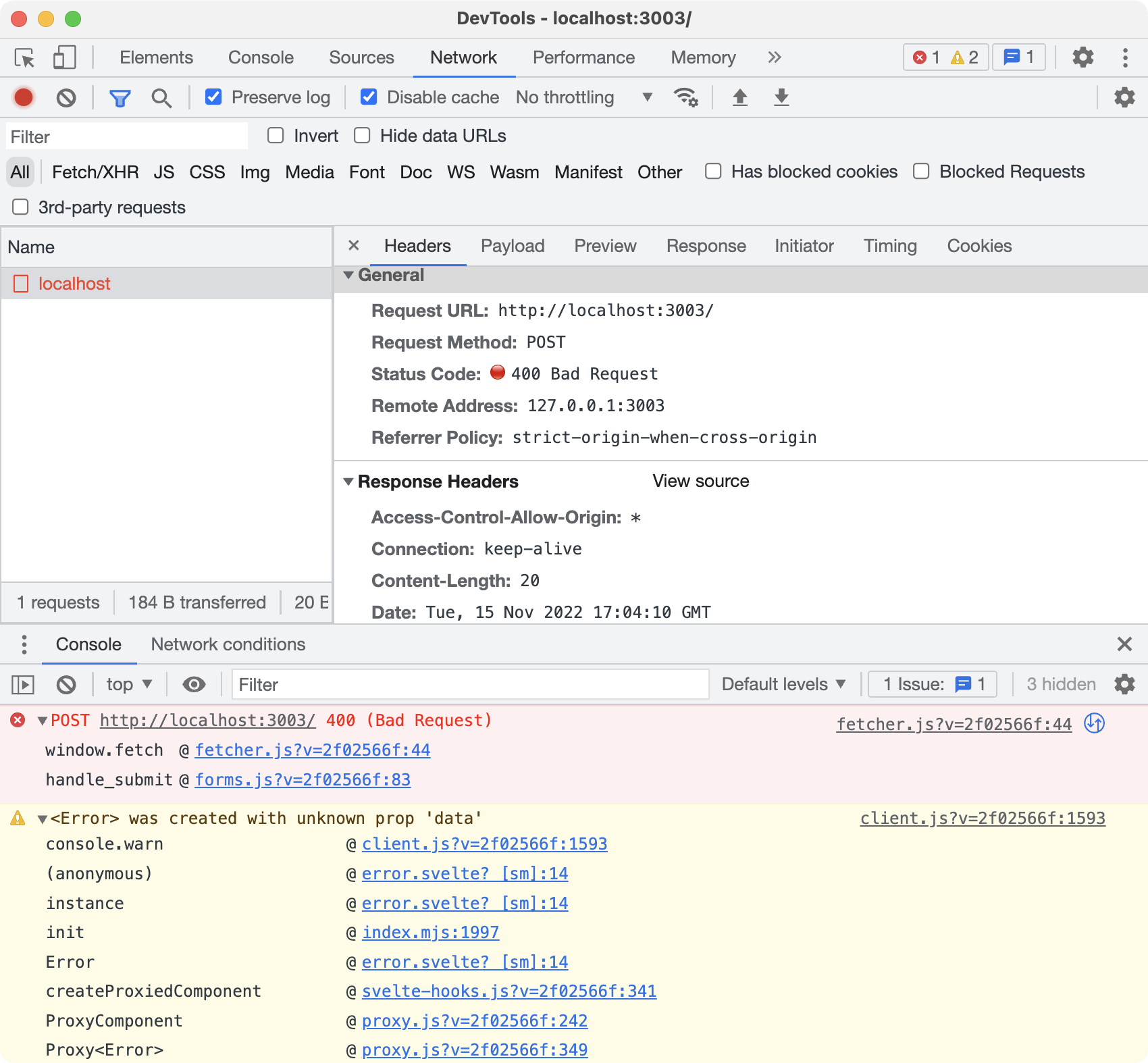Toggle the device toolbar

(64, 57)
